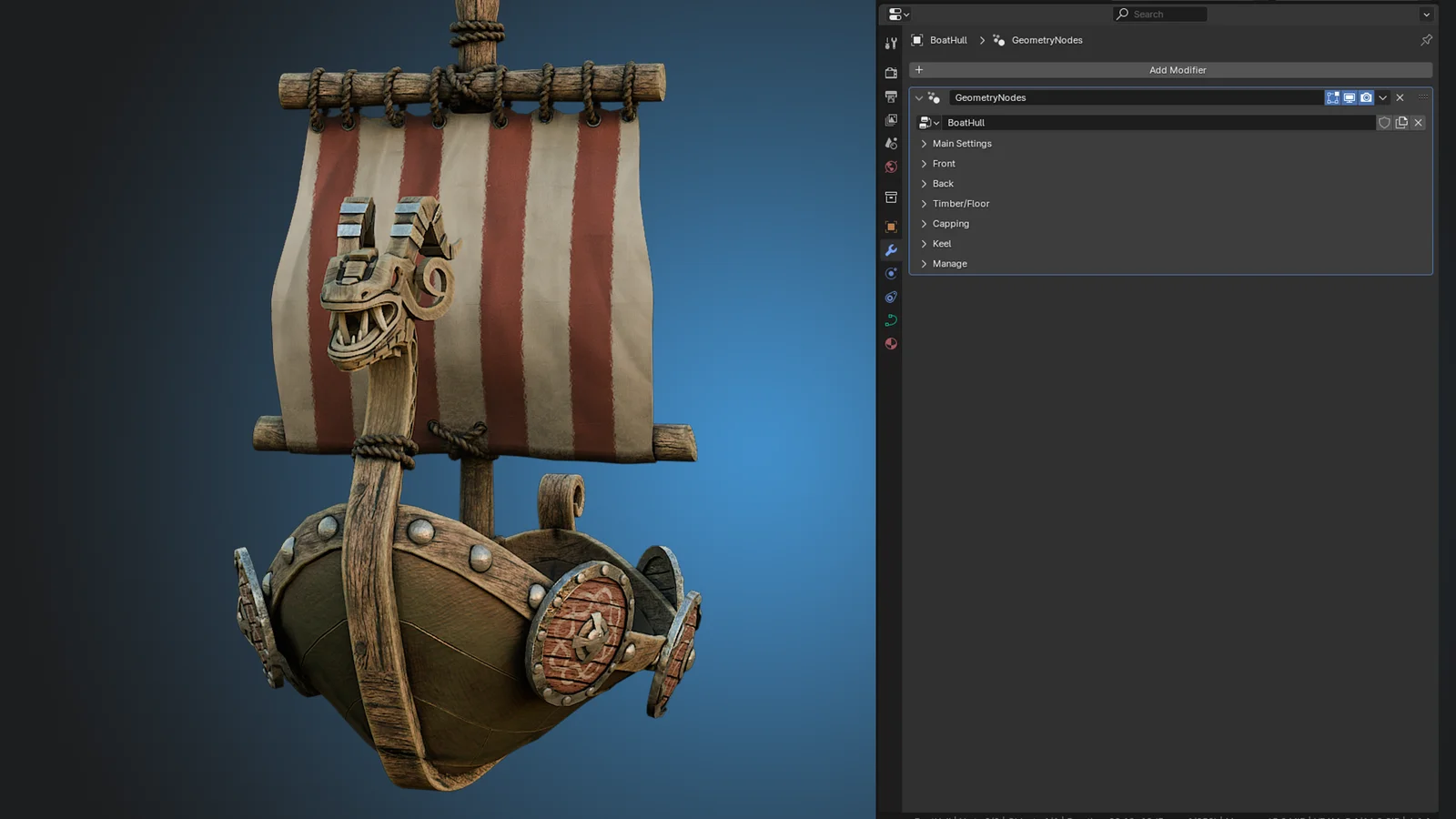Screen dimensions: 1456x819
Task: Click GeometryNodes in the breadcrumb path
Action: click(x=1046, y=40)
